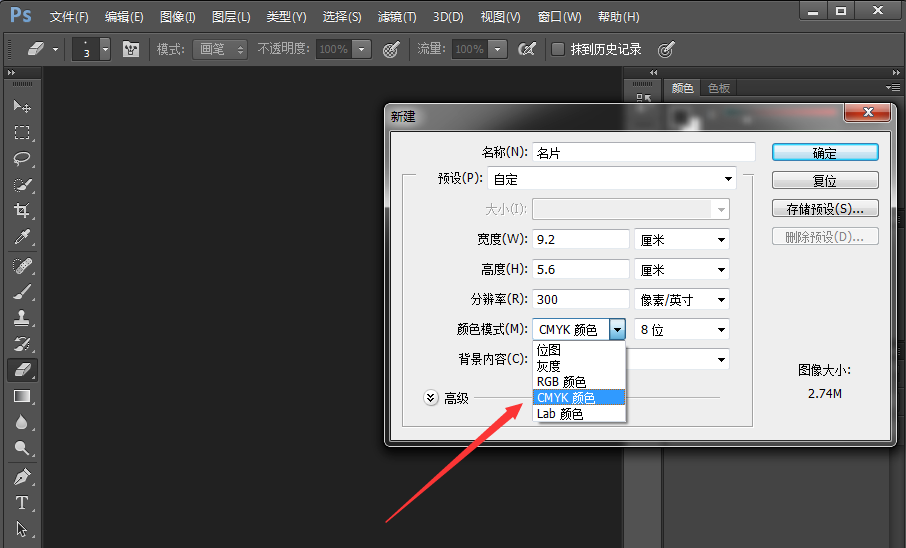This screenshot has height=548, width=906.
Task: Select the Crop tool
Action: (22, 210)
